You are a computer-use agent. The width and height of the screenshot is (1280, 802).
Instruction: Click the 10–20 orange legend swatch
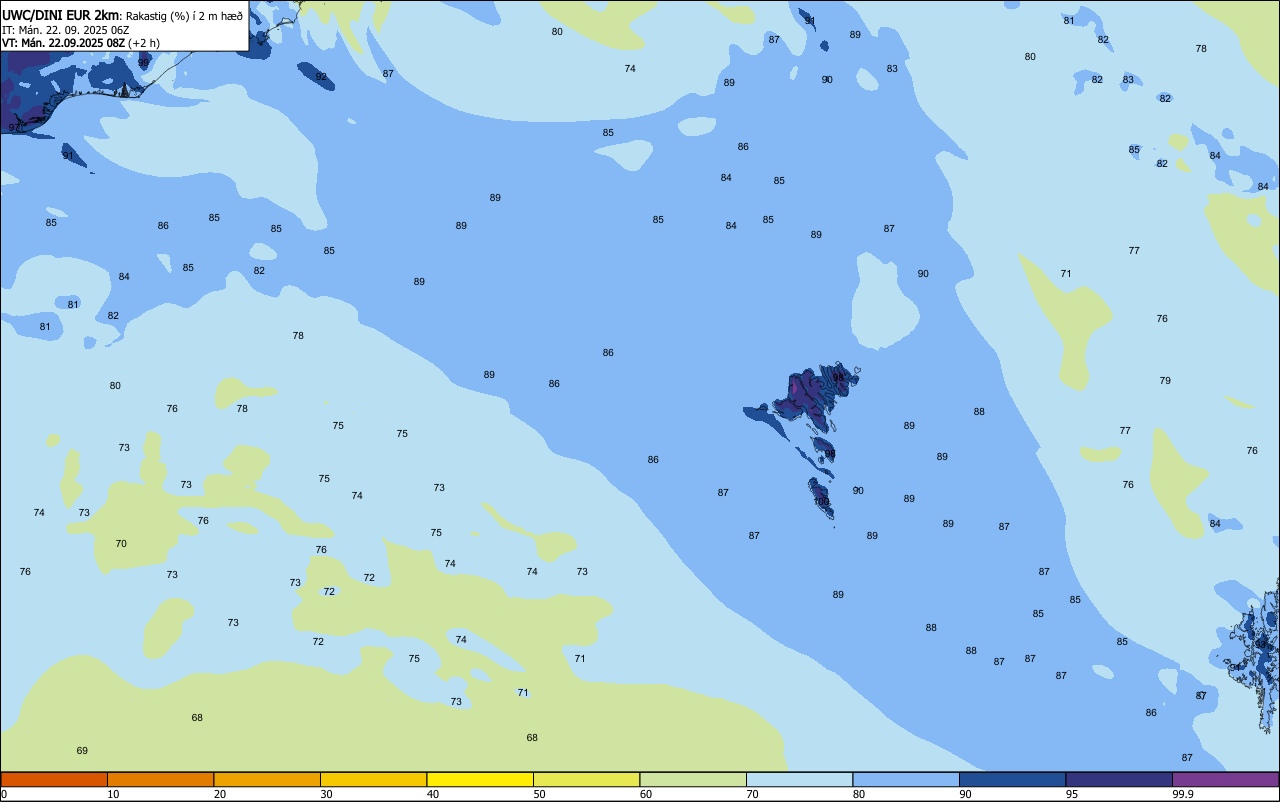[x=160, y=779]
